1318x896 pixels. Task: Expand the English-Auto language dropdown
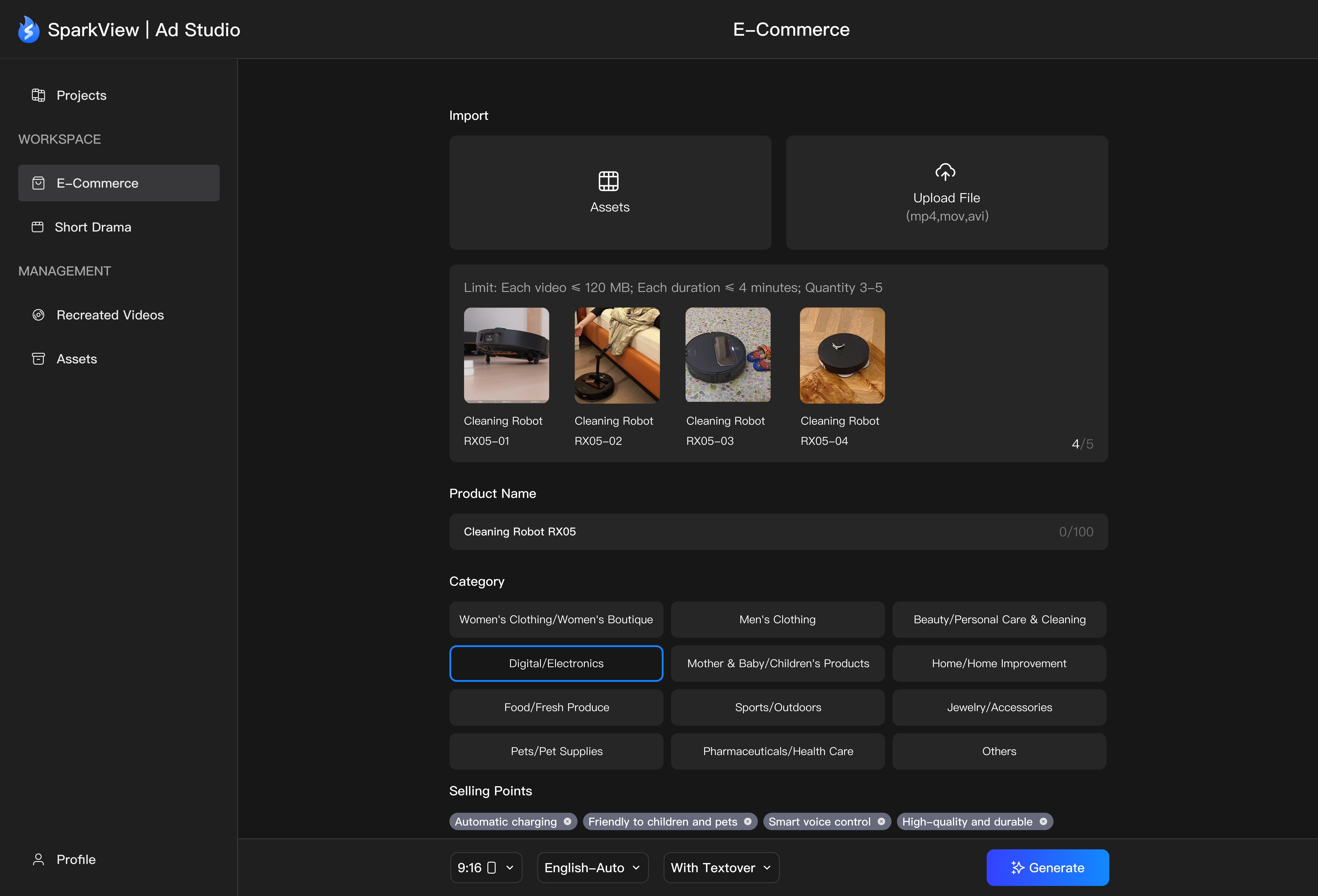pyautogui.click(x=592, y=867)
